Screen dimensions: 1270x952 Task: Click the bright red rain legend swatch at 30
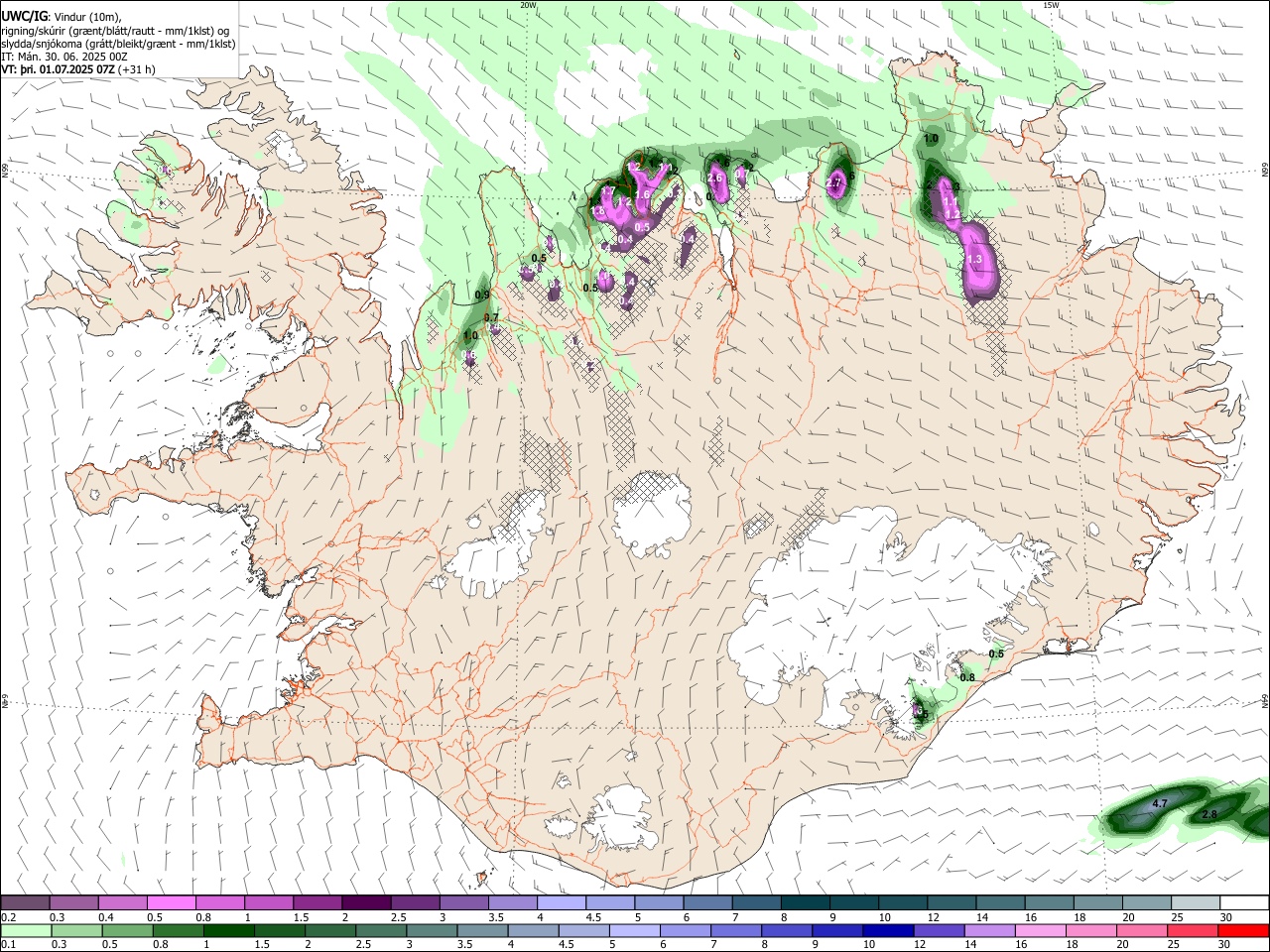point(1242,930)
